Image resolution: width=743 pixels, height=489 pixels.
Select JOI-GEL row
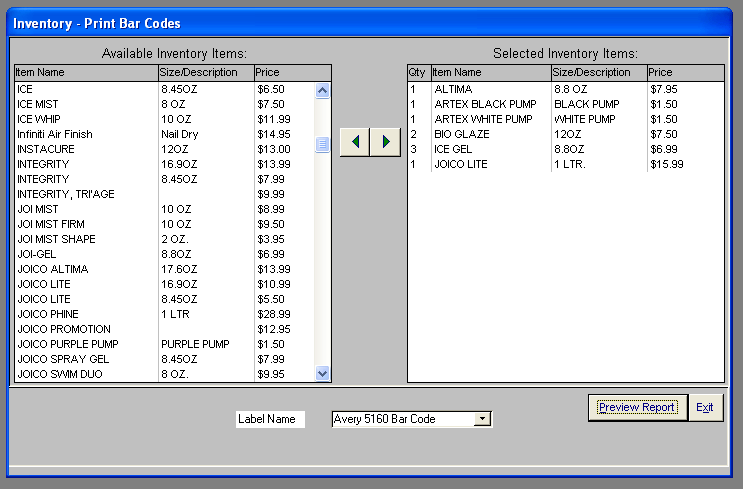(165, 254)
